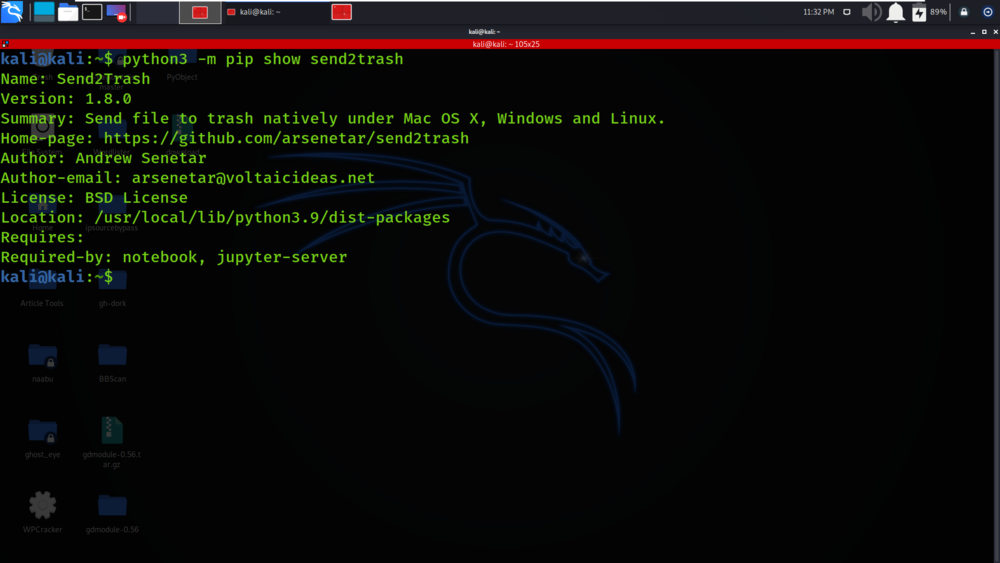Viewport: 1000px width, 563px height.
Task: Select the WPCracker gear desktop icon
Action: click(43, 512)
